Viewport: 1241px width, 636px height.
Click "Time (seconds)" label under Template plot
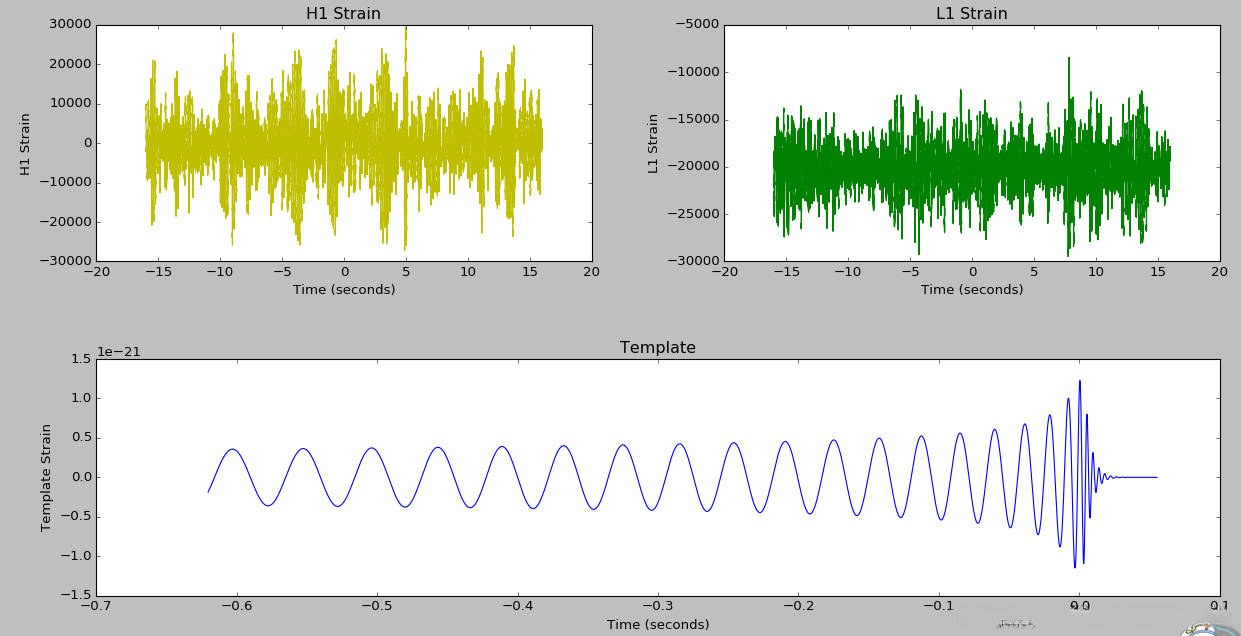pyautogui.click(x=658, y=625)
